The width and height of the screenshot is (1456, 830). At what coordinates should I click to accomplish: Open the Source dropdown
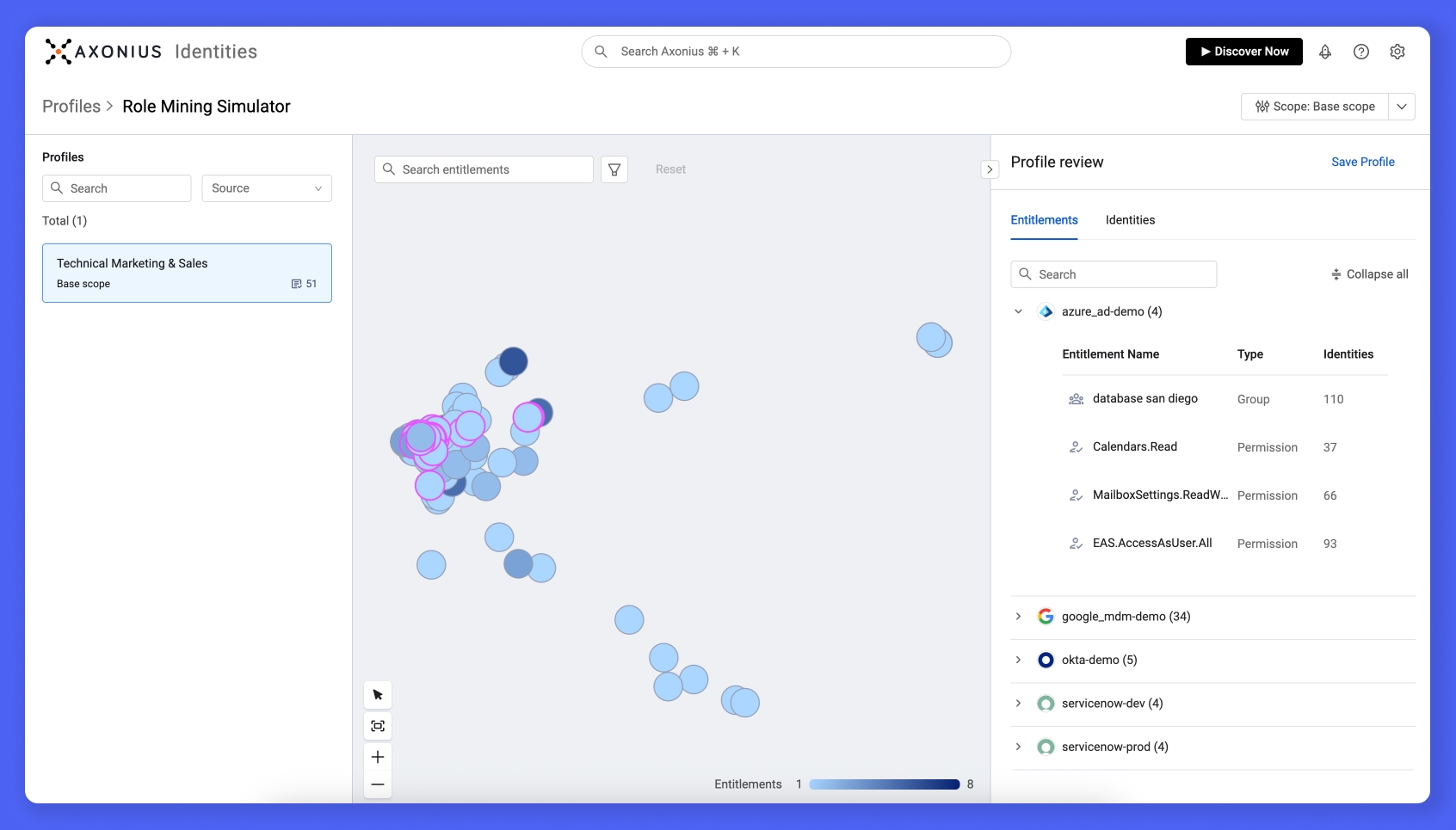(x=267, y=188)
